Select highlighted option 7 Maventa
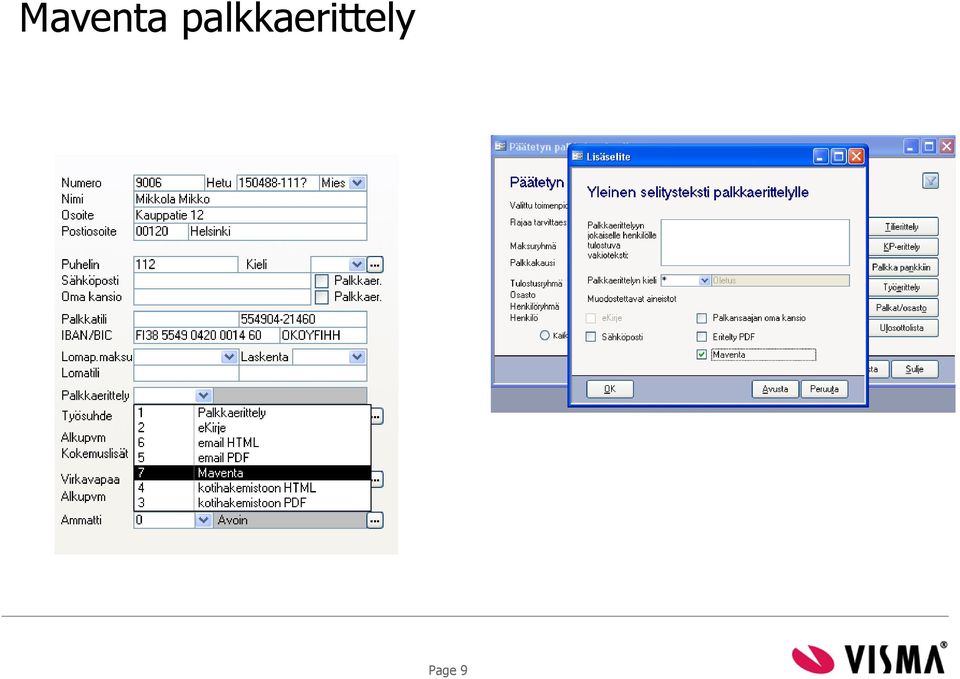Screen dimensions: 960x679 tap(252, 473)
